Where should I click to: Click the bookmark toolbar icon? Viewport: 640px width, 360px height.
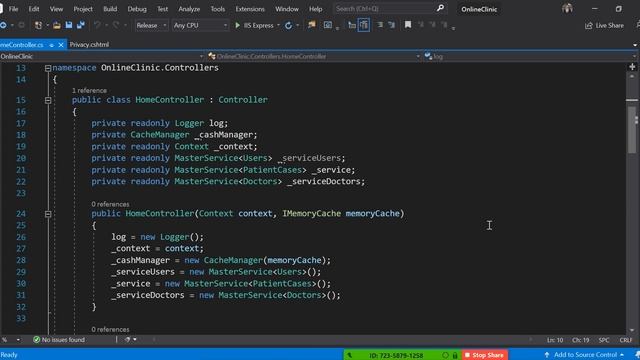tap(408, 25)
